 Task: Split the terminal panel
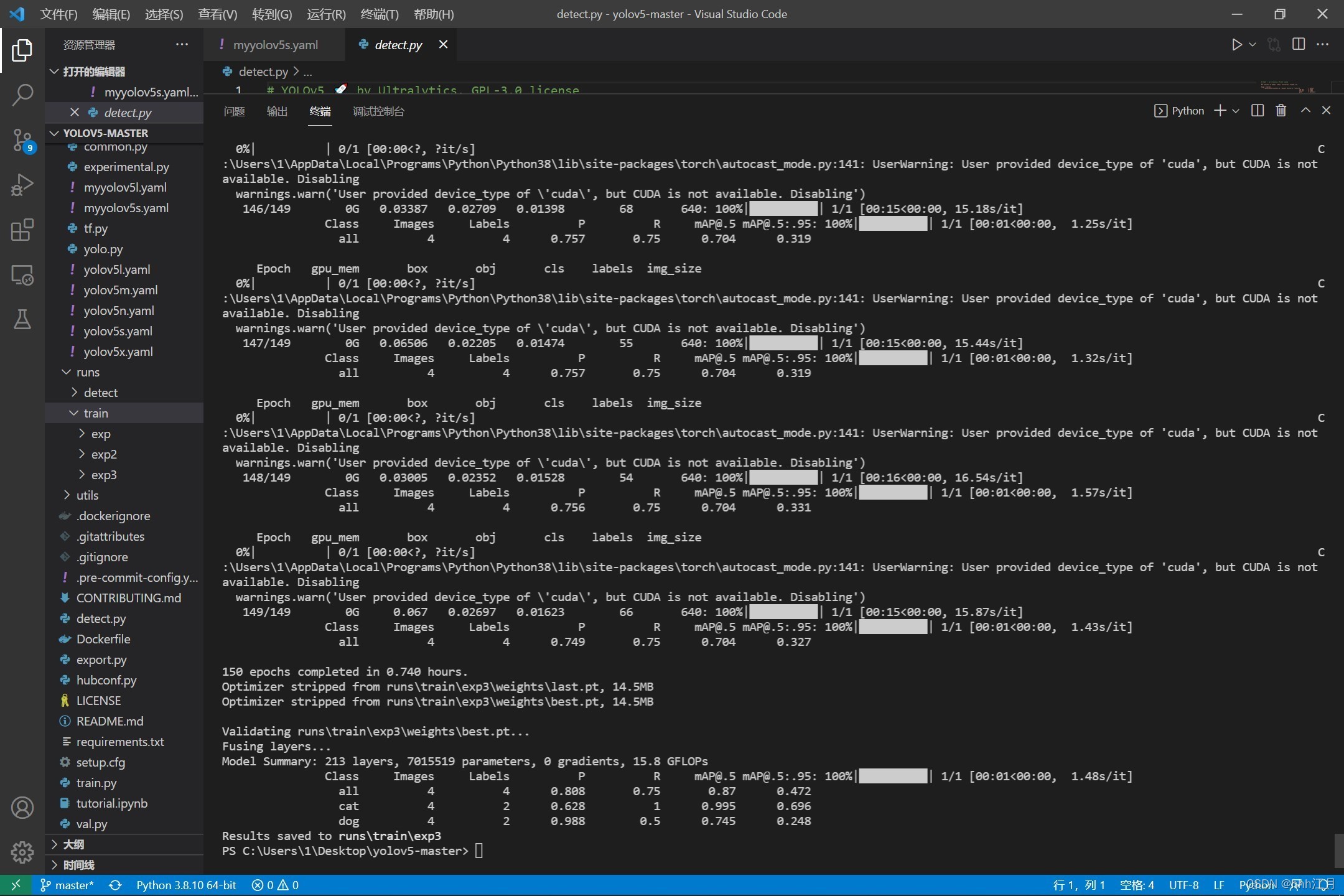click(x=1258, y=111)
